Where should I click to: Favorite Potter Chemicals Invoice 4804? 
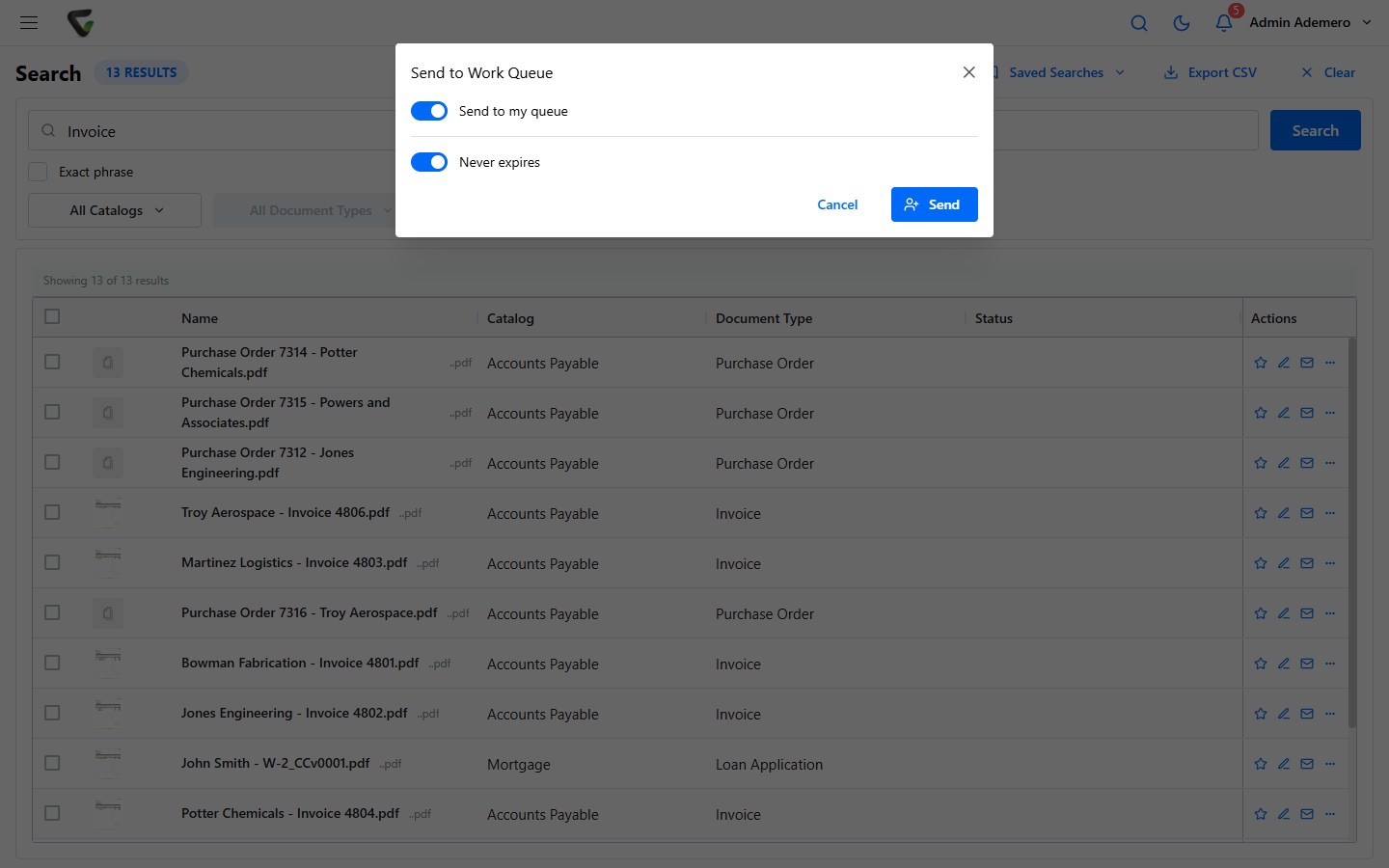click(1261, 814)
